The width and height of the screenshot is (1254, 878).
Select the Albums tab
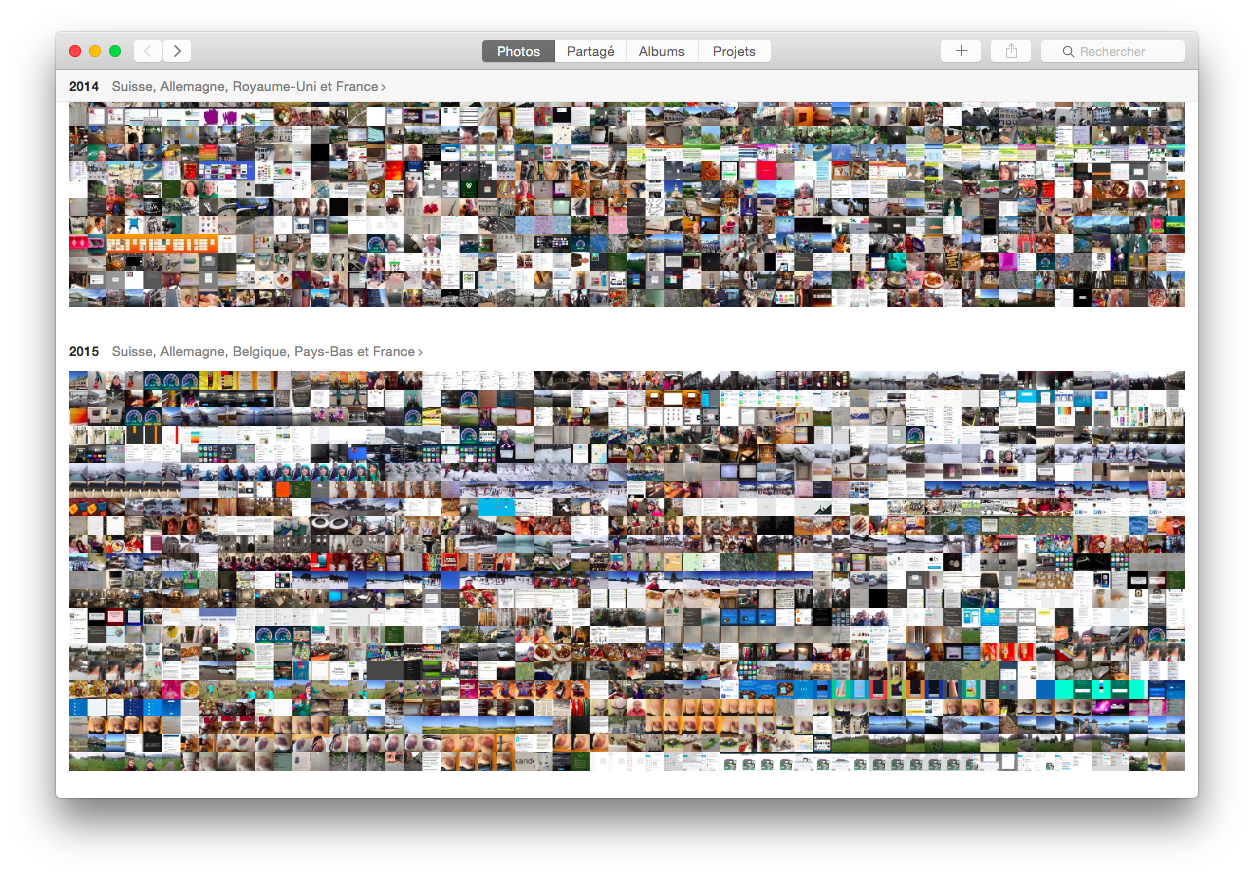(x=661, y=51)
